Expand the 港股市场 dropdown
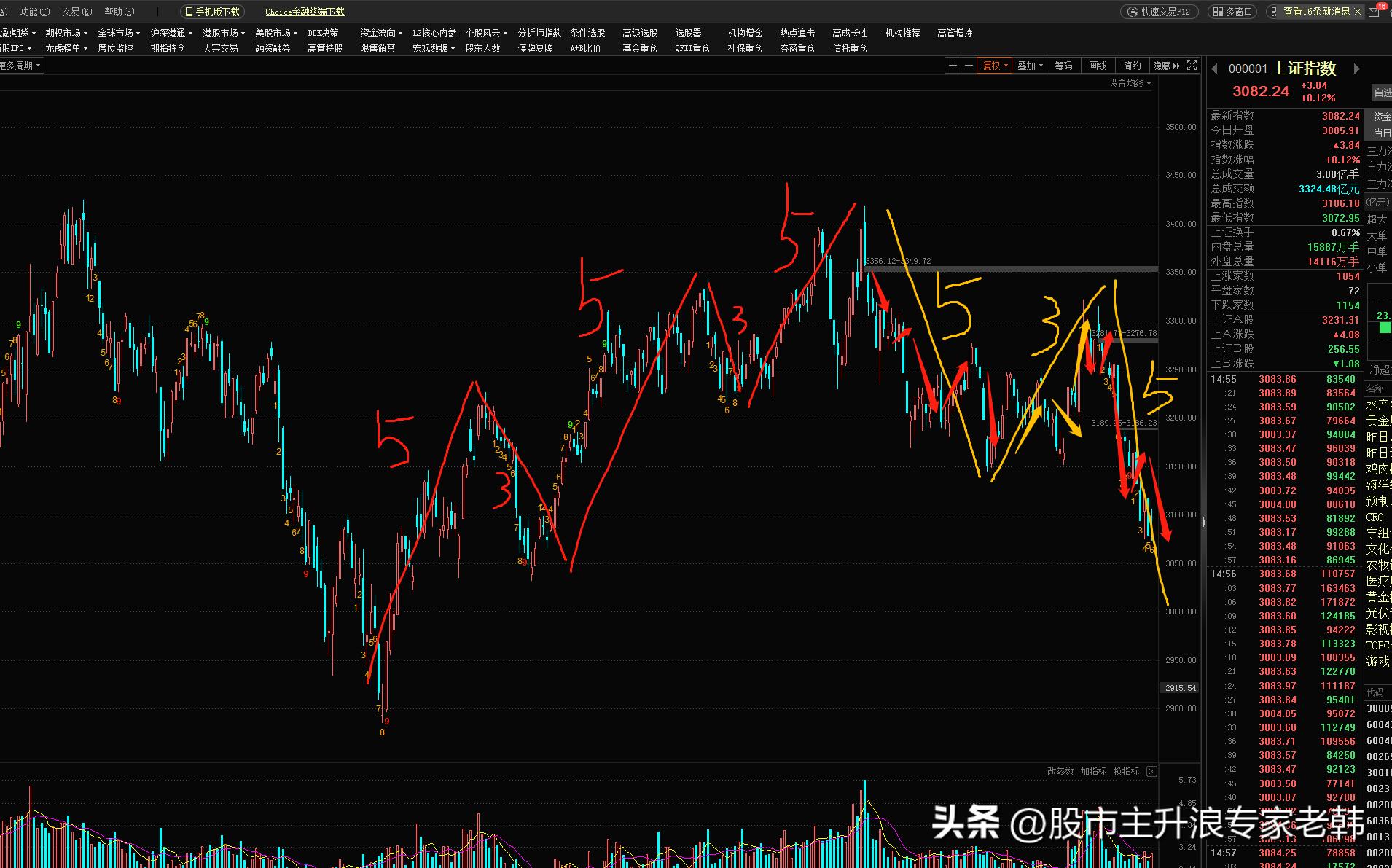This screenshot has width=1392, height=868. (x=224, y=33)
